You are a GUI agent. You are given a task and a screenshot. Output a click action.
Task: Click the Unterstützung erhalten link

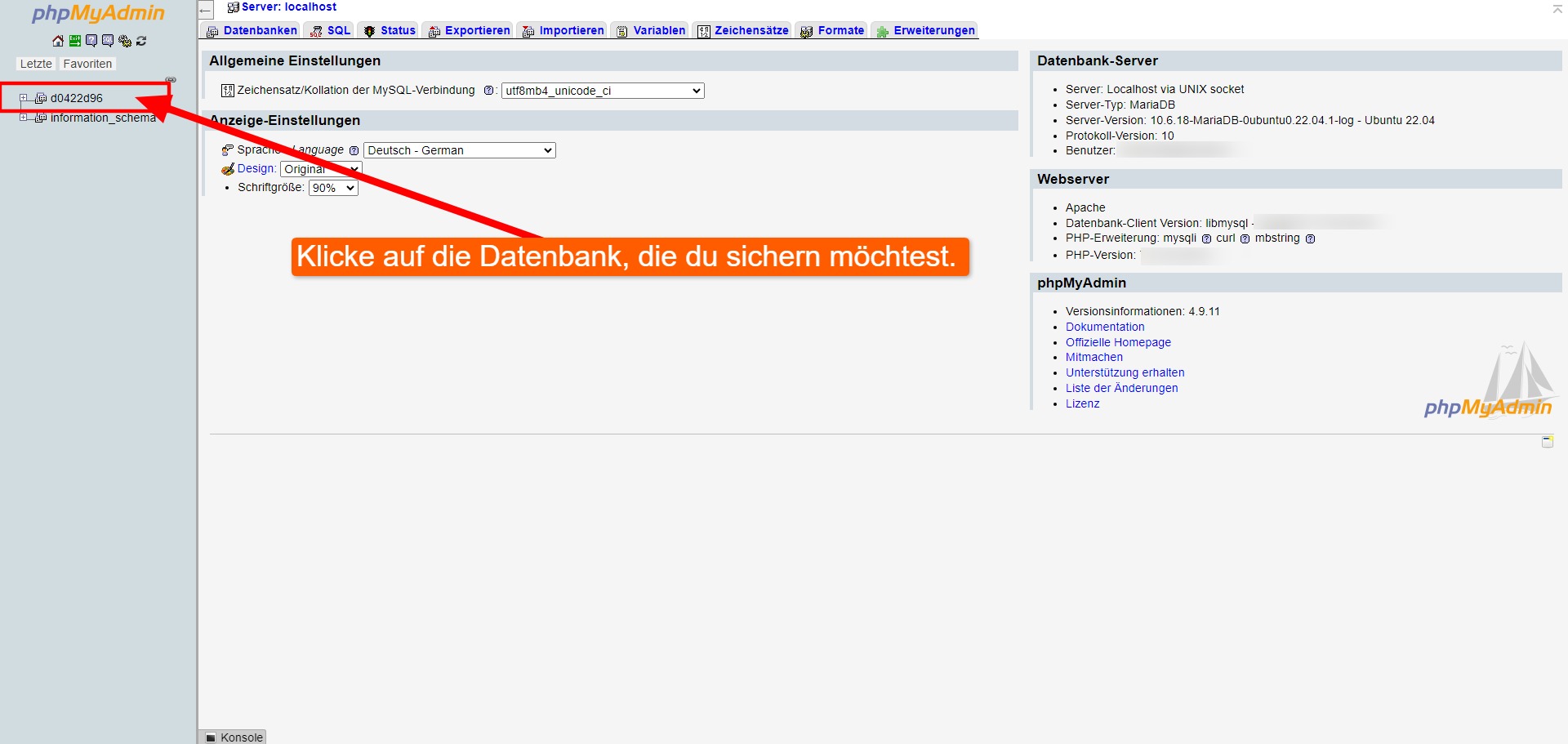click(1125, 372)
